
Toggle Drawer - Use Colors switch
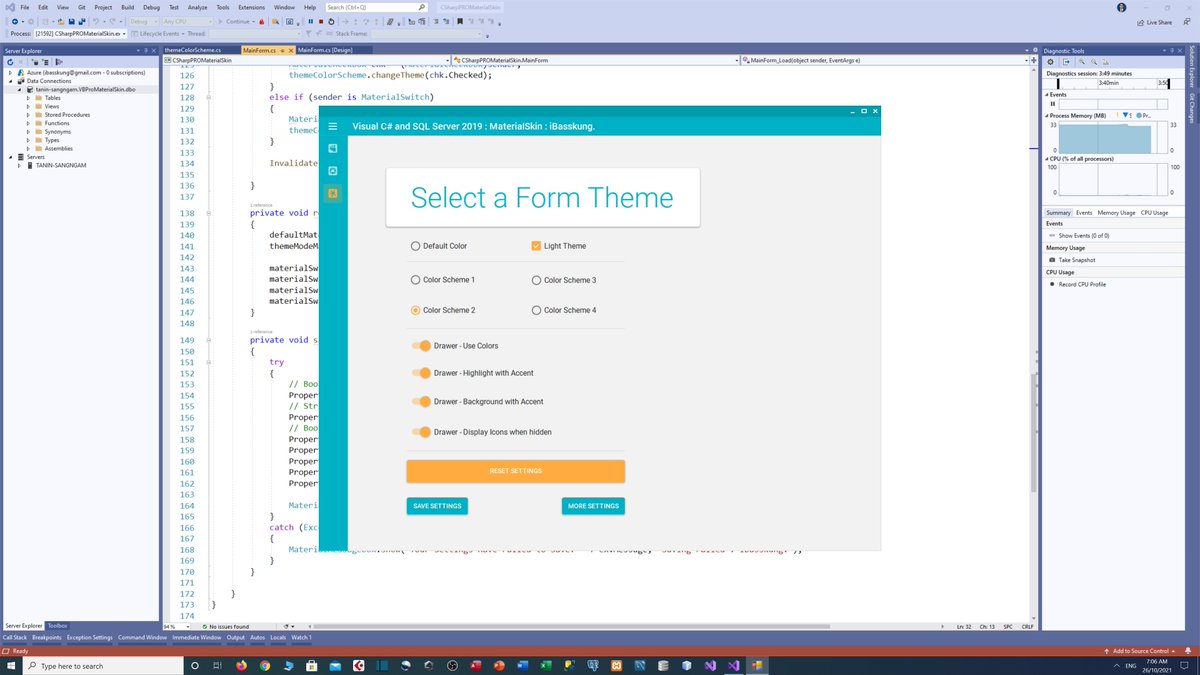[x=420, y=346]
